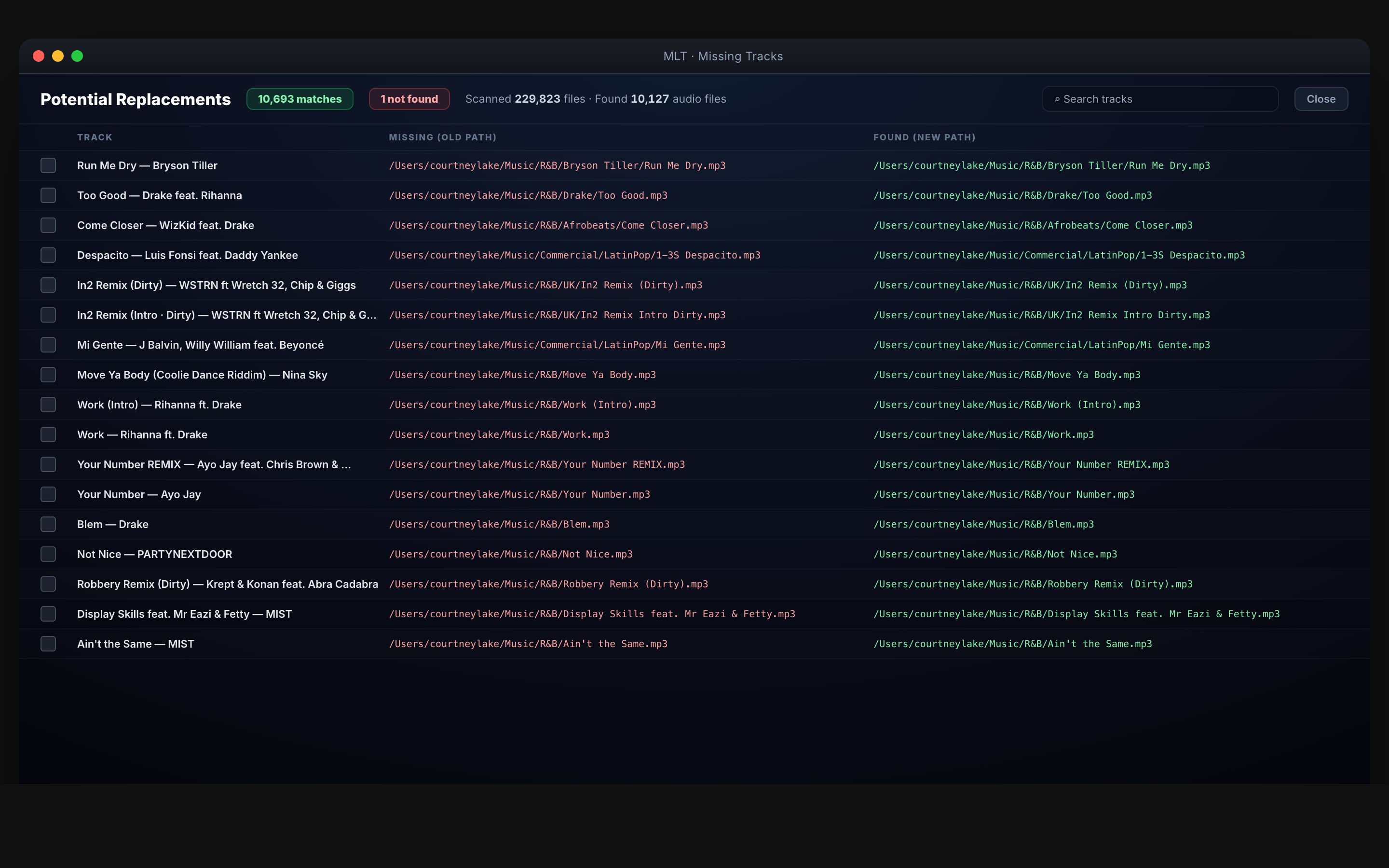
Task: Click track name Despacito — Luis Fonsi feat. Daddy Yankee
Action: click(187, 255)
